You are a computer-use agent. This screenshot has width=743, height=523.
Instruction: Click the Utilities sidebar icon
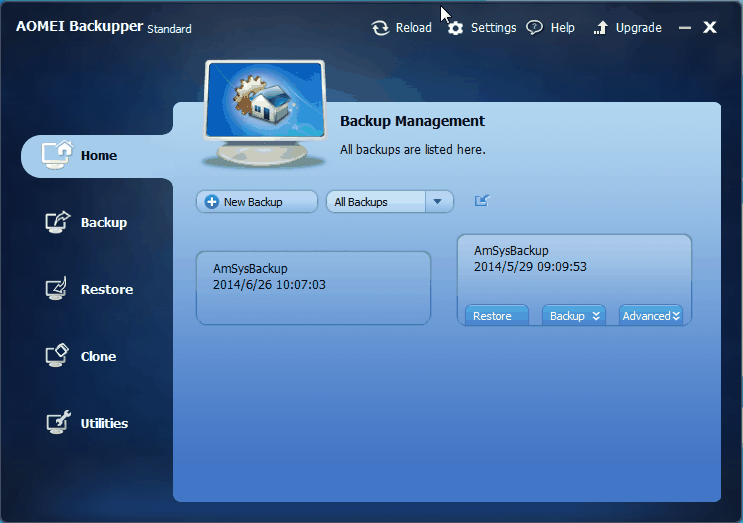coord(58,422)
